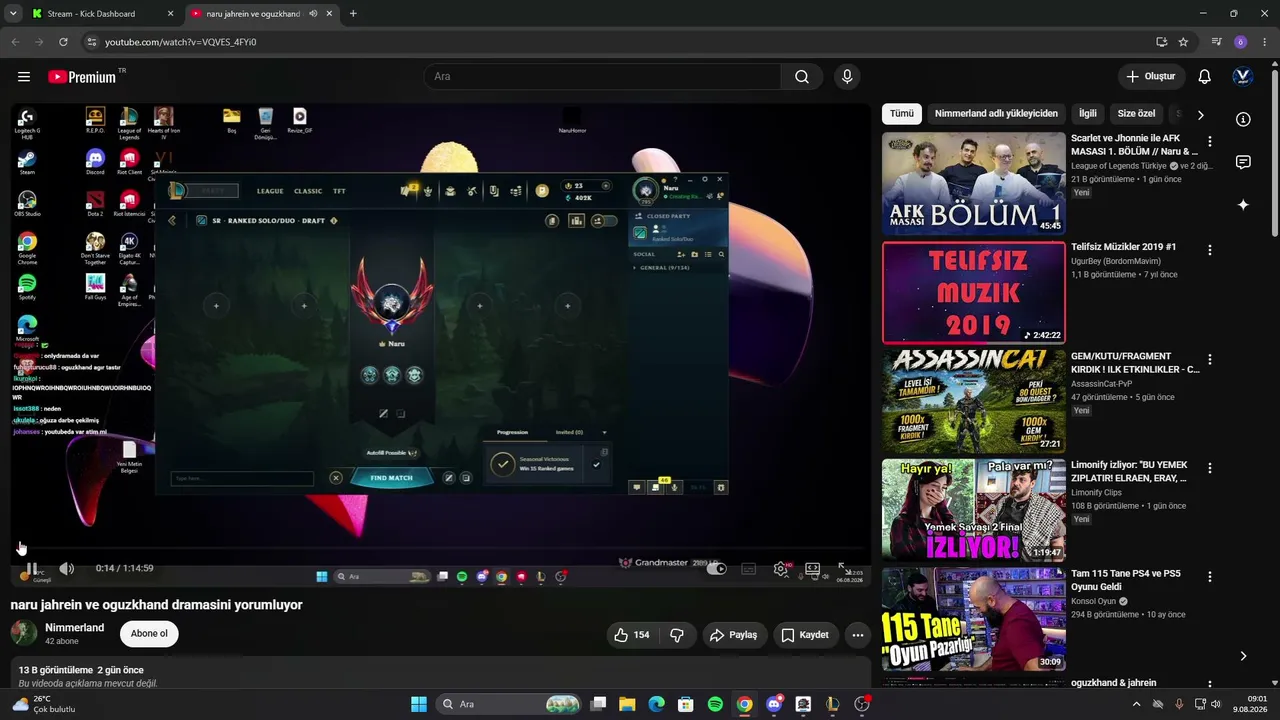
Task: Open the AI sparkle Ask panel icon
Action: click(x=1243, y=205)
